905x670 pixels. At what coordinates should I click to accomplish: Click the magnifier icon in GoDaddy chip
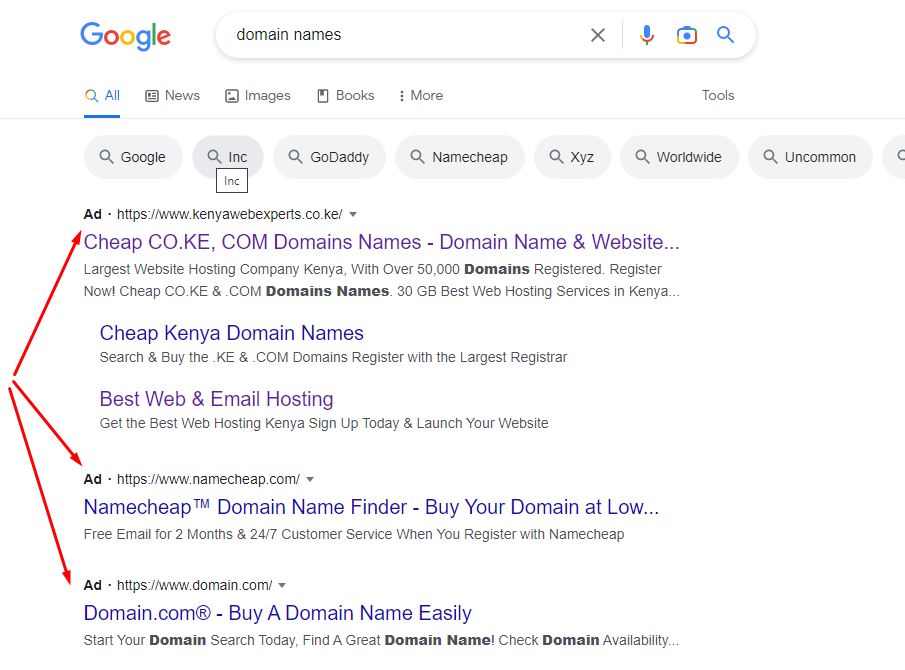[x=296, y=156]
